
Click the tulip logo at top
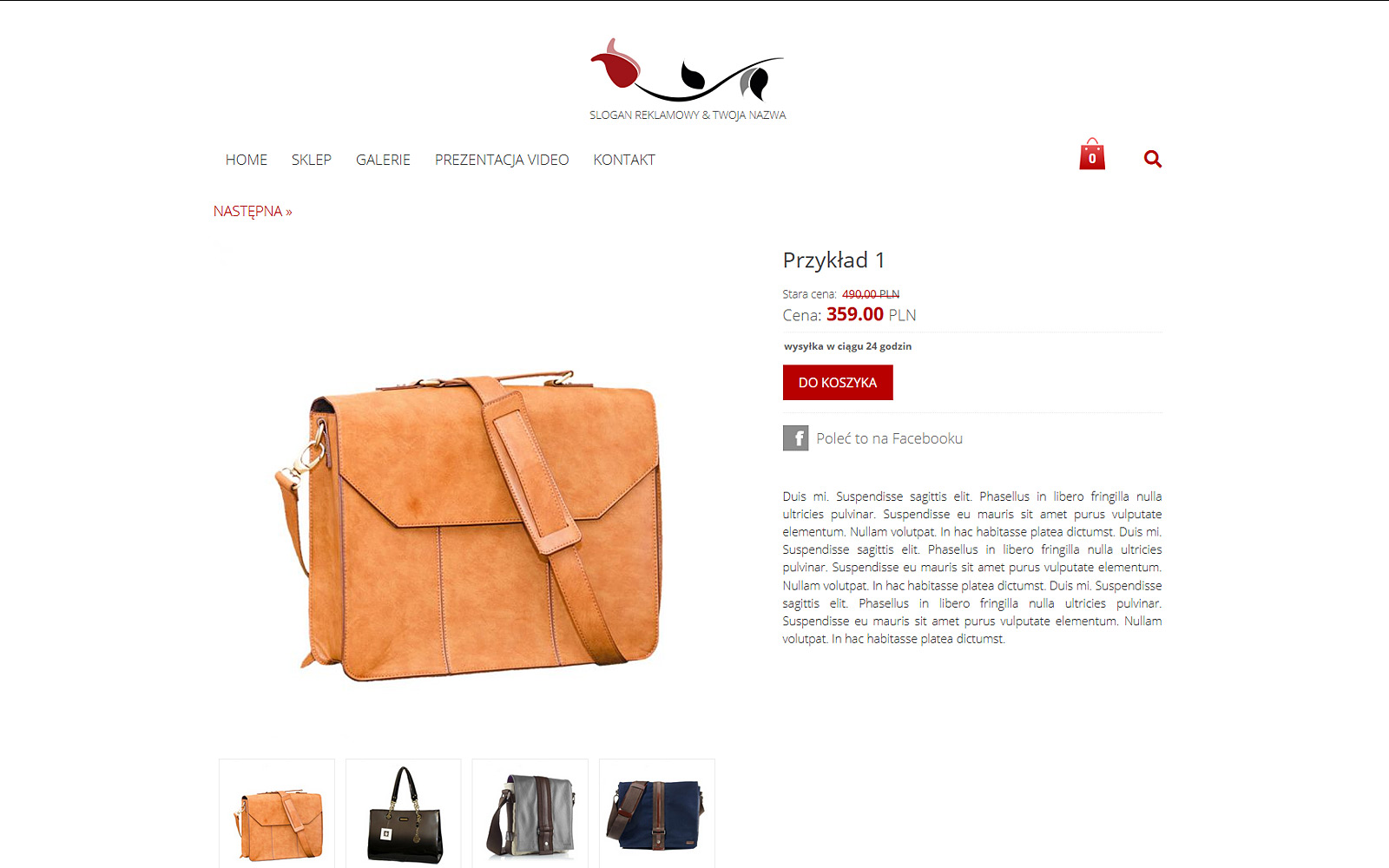click(x=688, y=70)
